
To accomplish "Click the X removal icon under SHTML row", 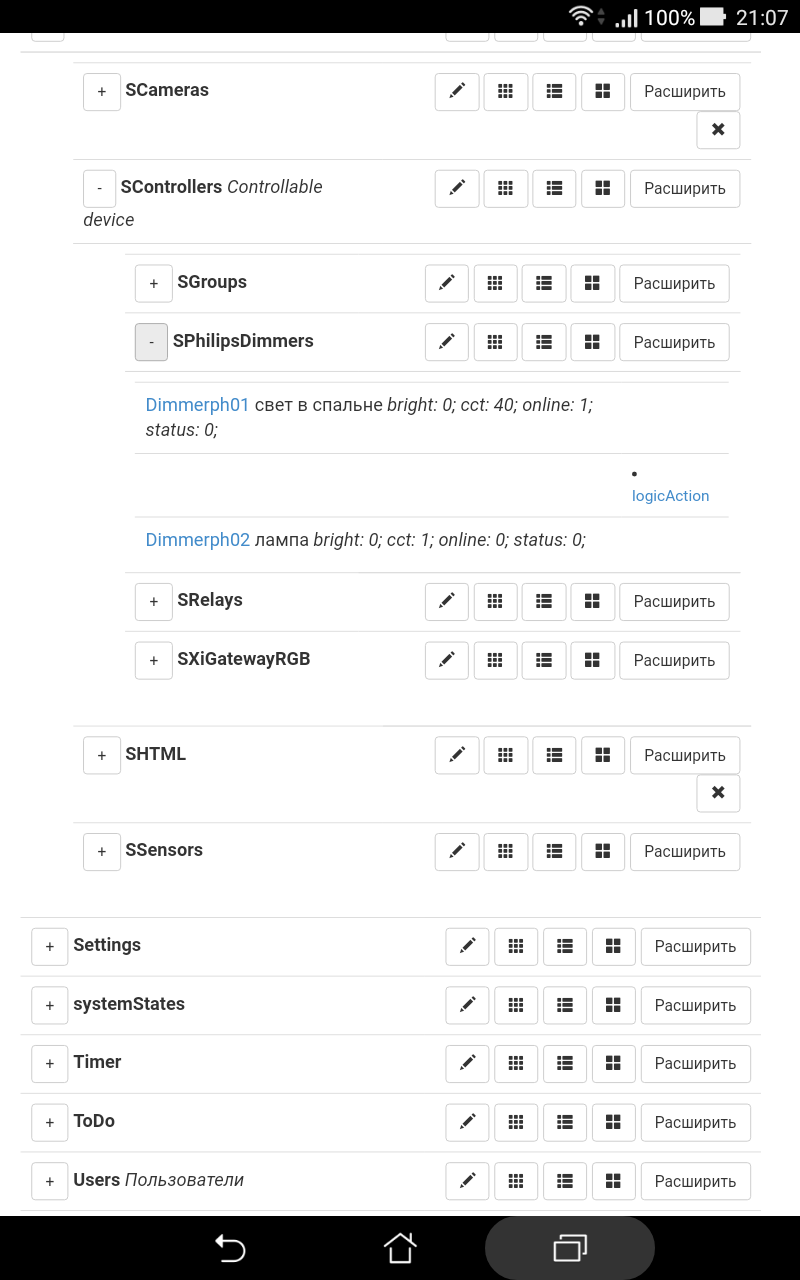I will point(718,793).
